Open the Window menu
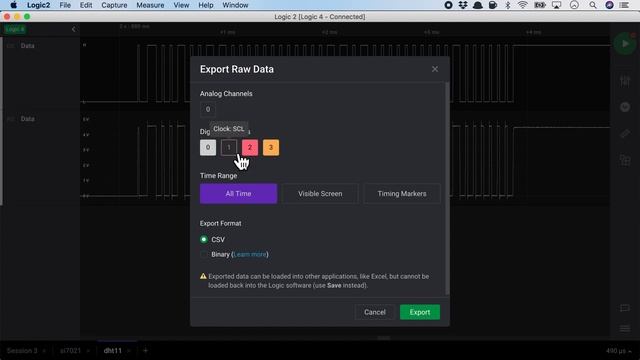This screenshot has height=360, width=640. 235,5
